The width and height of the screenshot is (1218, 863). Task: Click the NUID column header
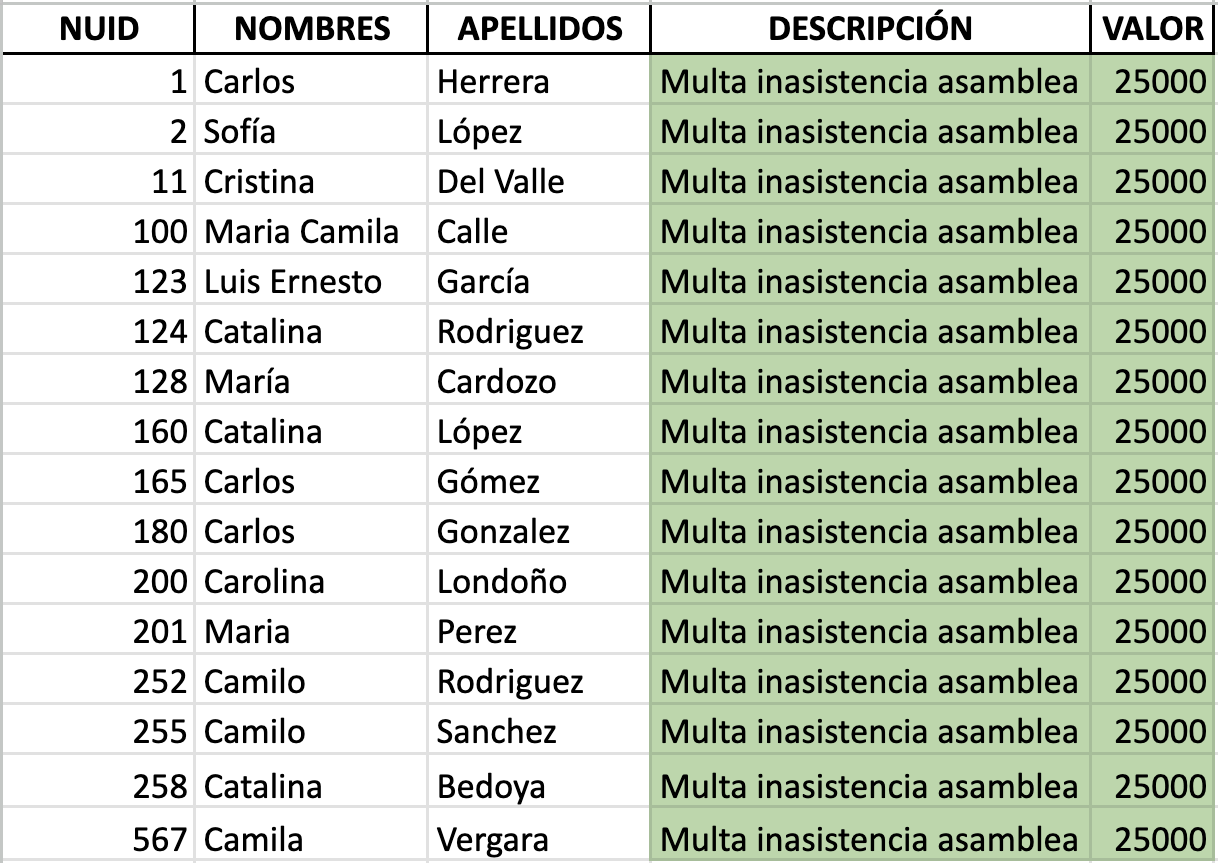(99, 29)
